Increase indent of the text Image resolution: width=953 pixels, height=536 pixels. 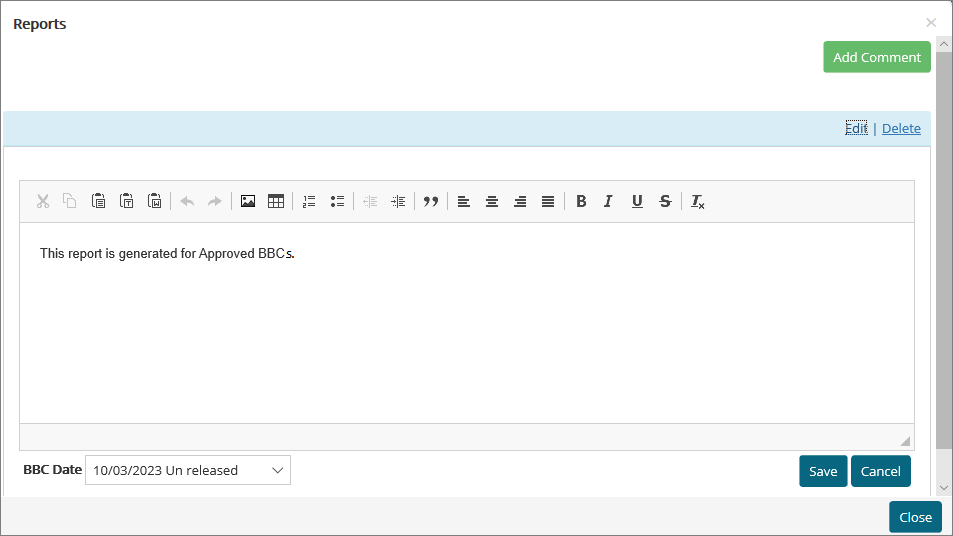pos(398,201)
